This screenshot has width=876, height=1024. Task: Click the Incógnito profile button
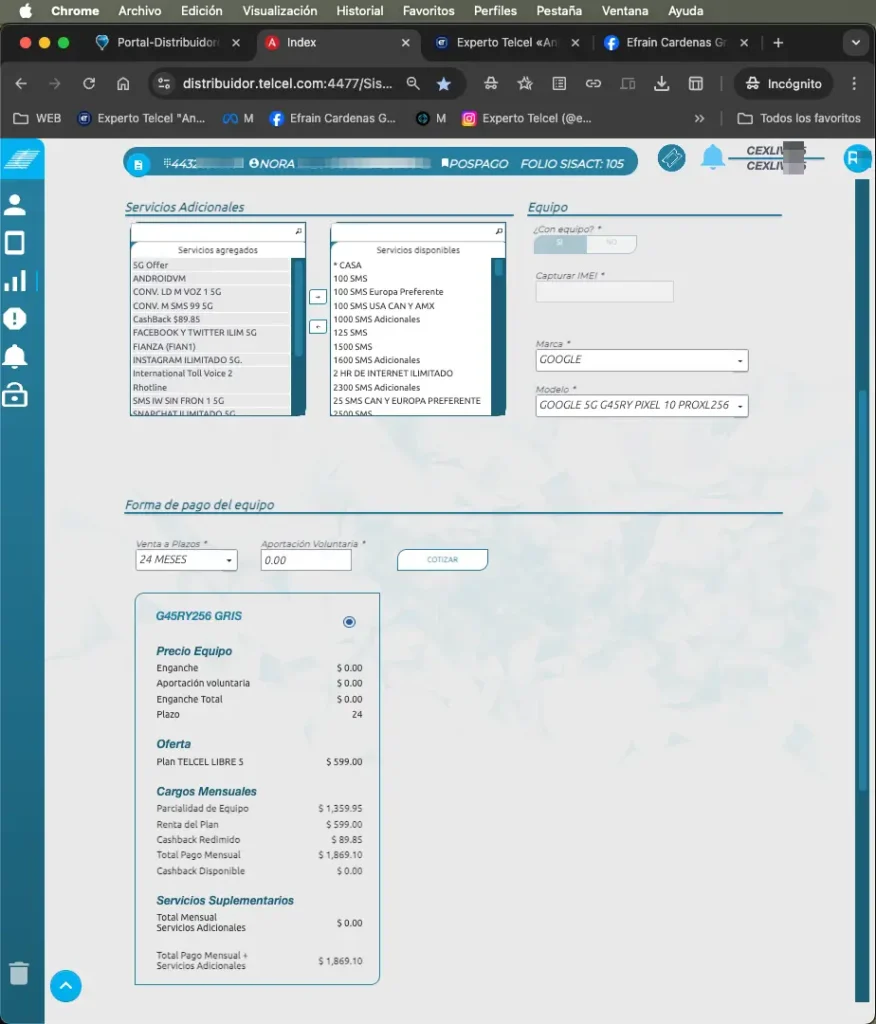[x=783, y=84]
